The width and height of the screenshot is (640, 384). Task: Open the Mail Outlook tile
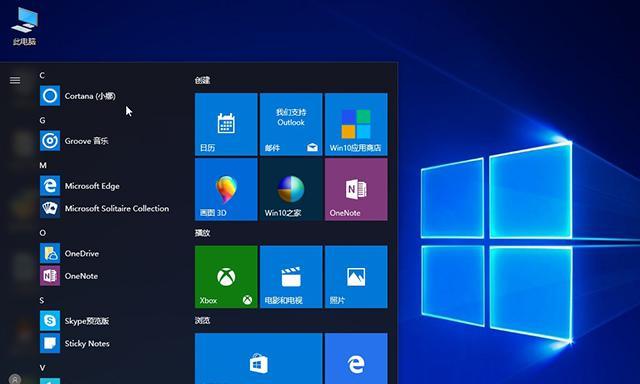pos(291,124)
